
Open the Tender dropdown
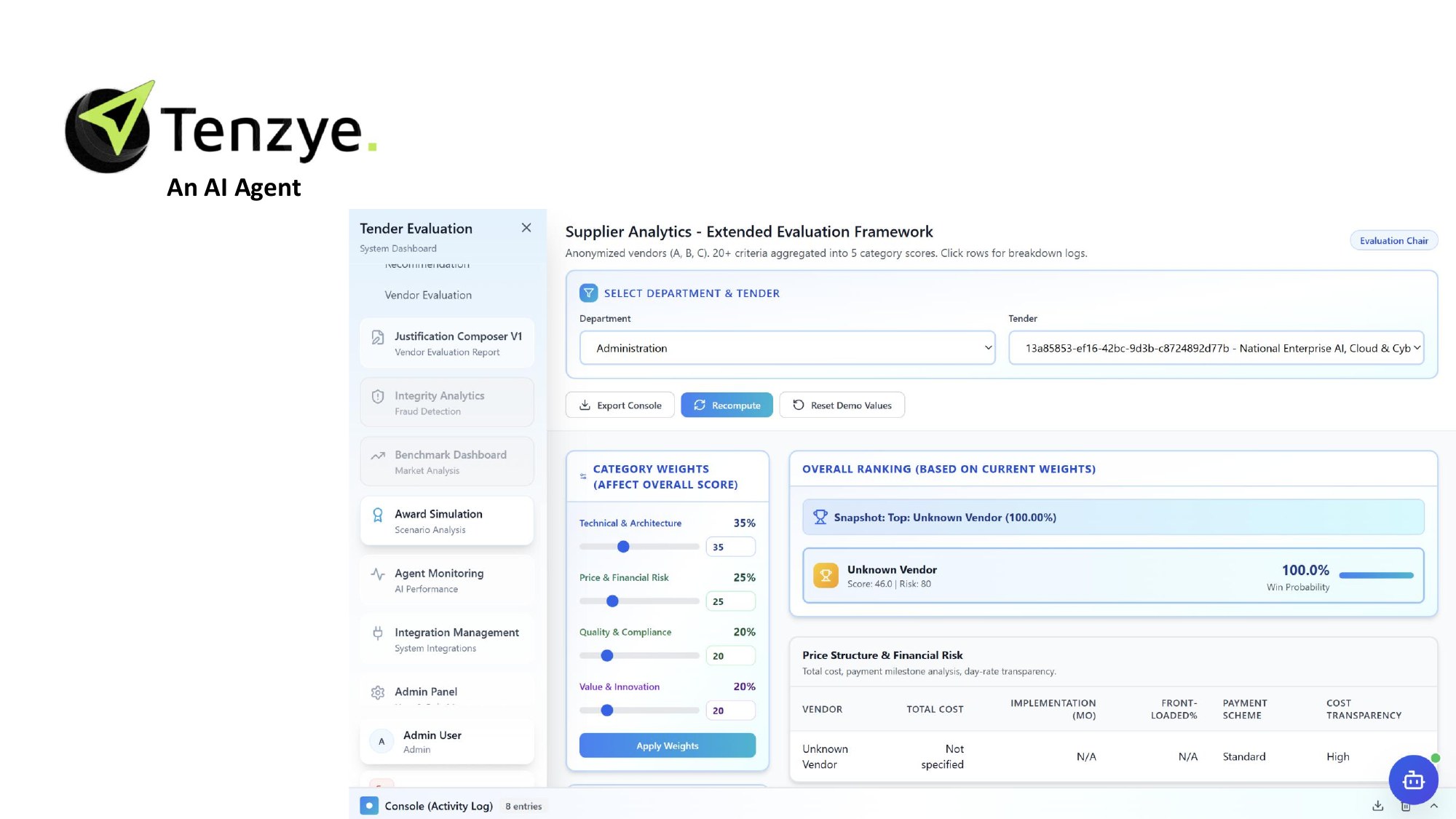pos(1216,348)
